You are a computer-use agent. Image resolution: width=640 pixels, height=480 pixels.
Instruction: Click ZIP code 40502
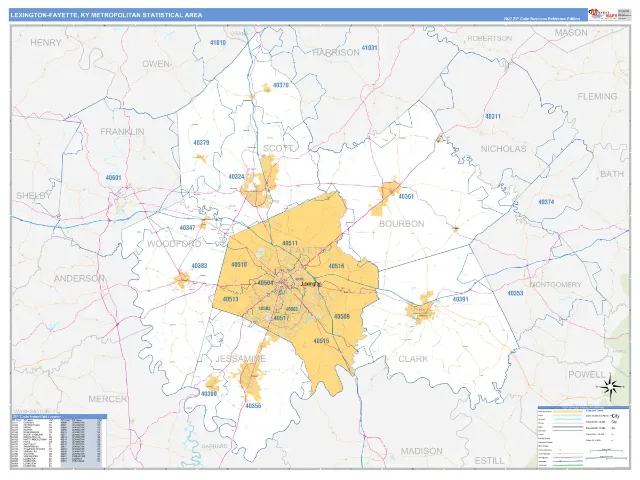(292, 309)
